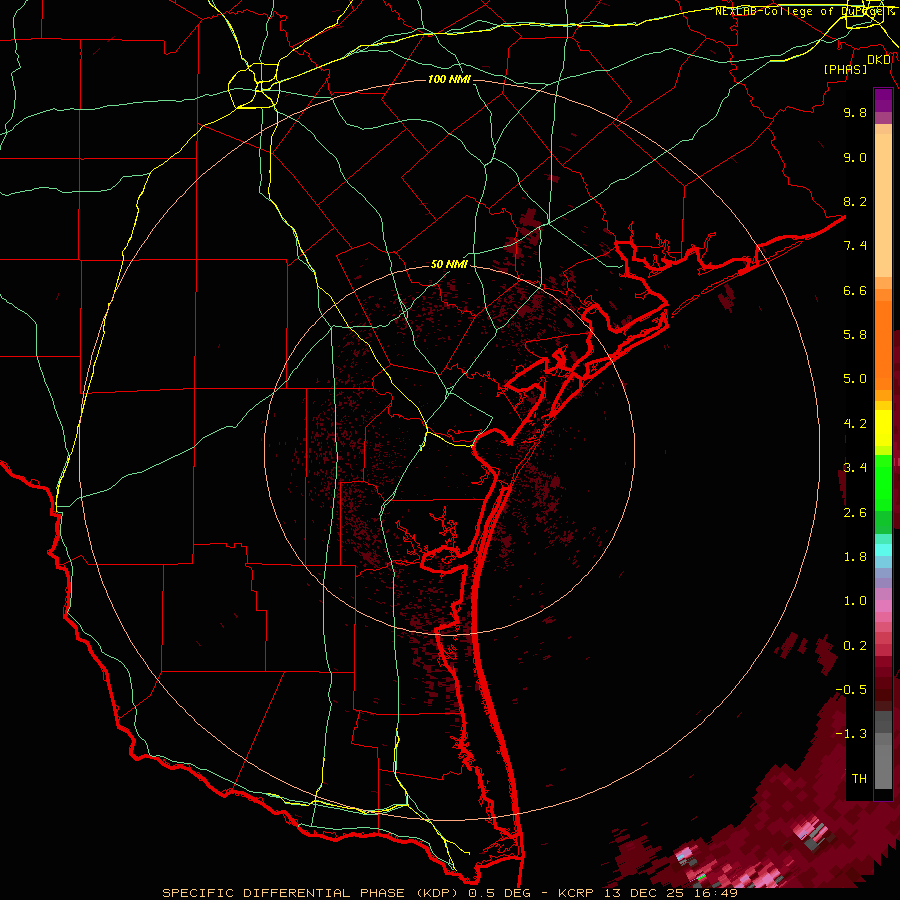Click the '13 DEC 25' date in footer
Screen dimensions: 900x900
644,893
